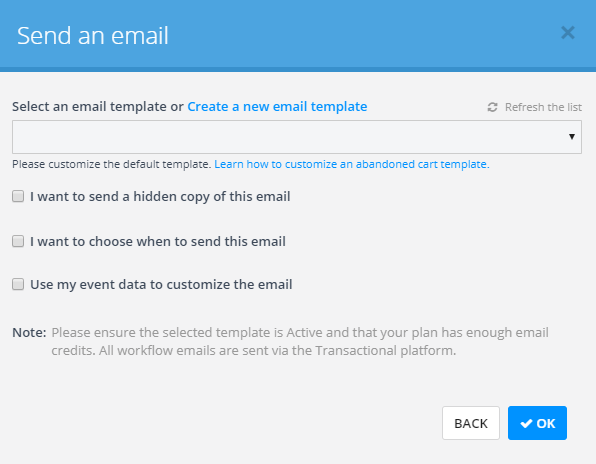Click the Refresh the list text
This screenshot has height=464, width=596.
tap(543, 107)
